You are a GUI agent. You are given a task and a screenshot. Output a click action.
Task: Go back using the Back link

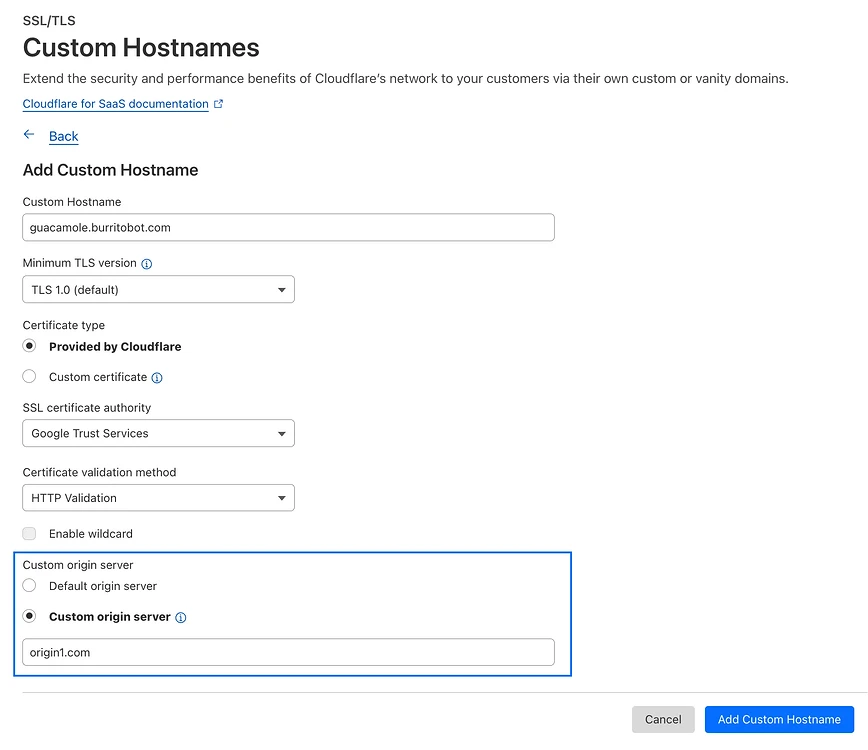pos(63,136)
